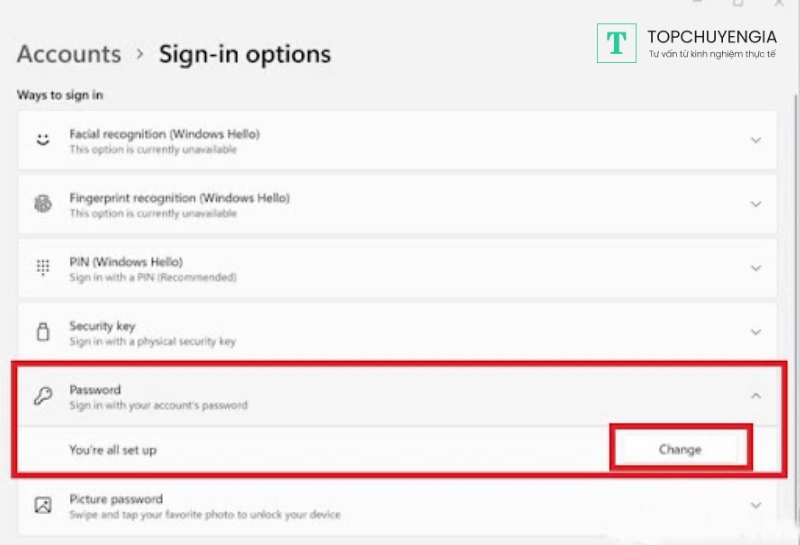The width and height of the screenshot is (800, 545).
Task: Expand the PIN (Windows Hello) chevron
Action: pyautogui.click(x=756, y=268)
